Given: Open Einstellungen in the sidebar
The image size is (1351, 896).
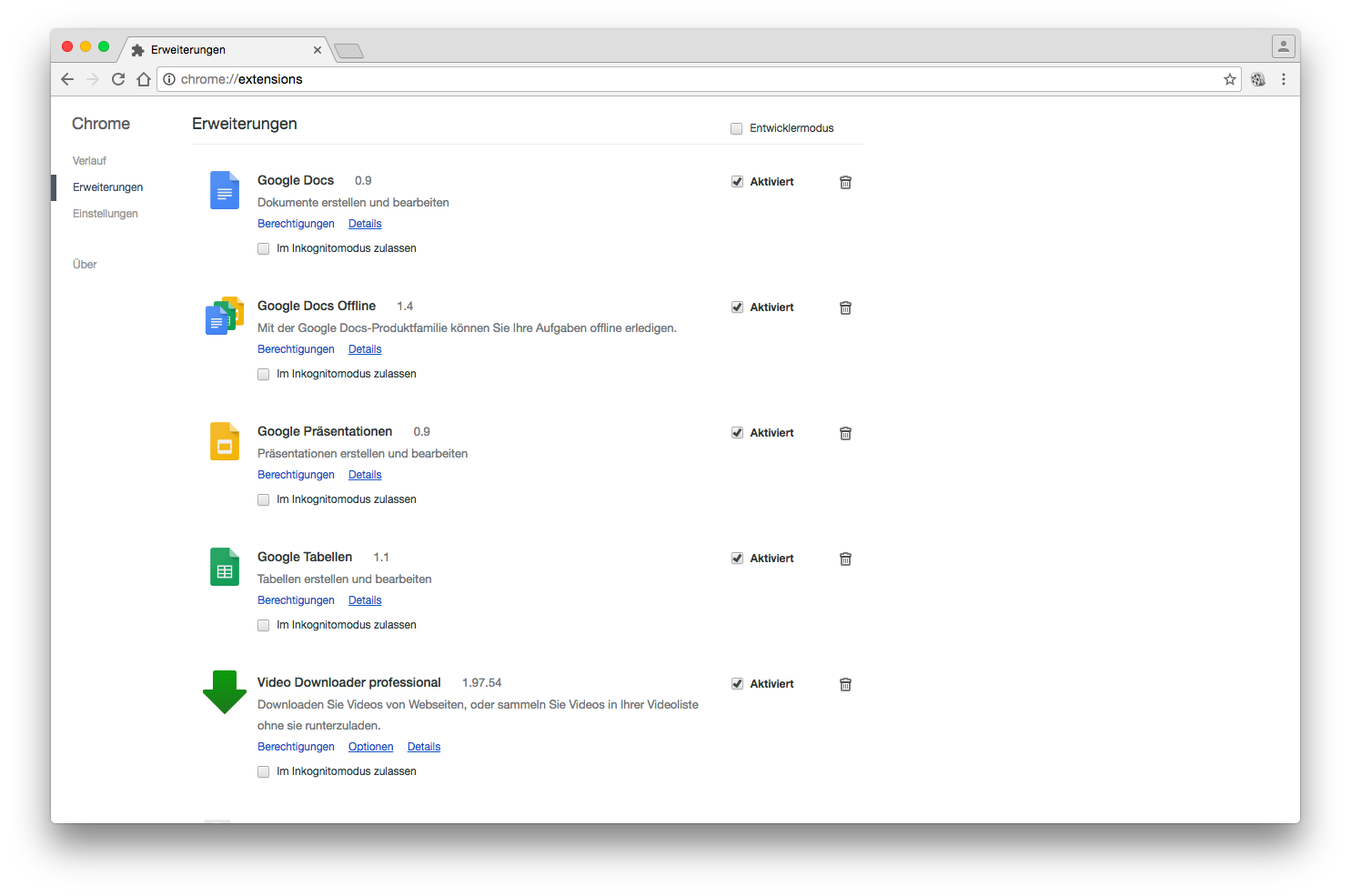Looking at the screenshot, I should click(106, 214).
